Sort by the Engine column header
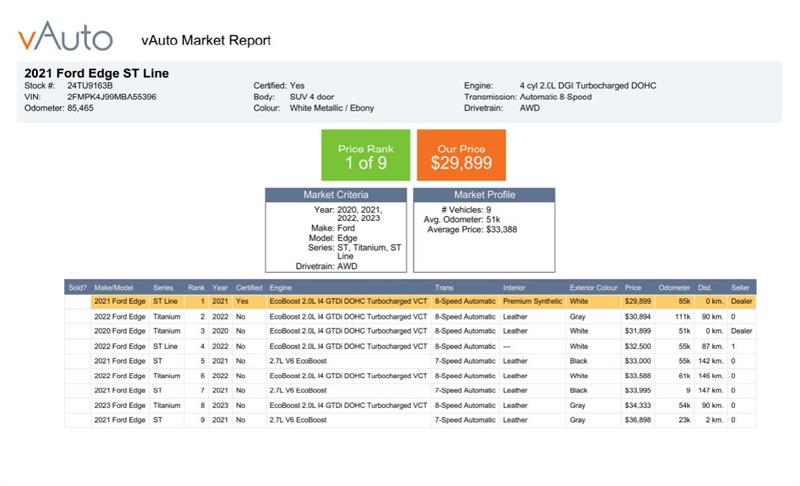Screen dimensions: 800x486 click(281, 288)
